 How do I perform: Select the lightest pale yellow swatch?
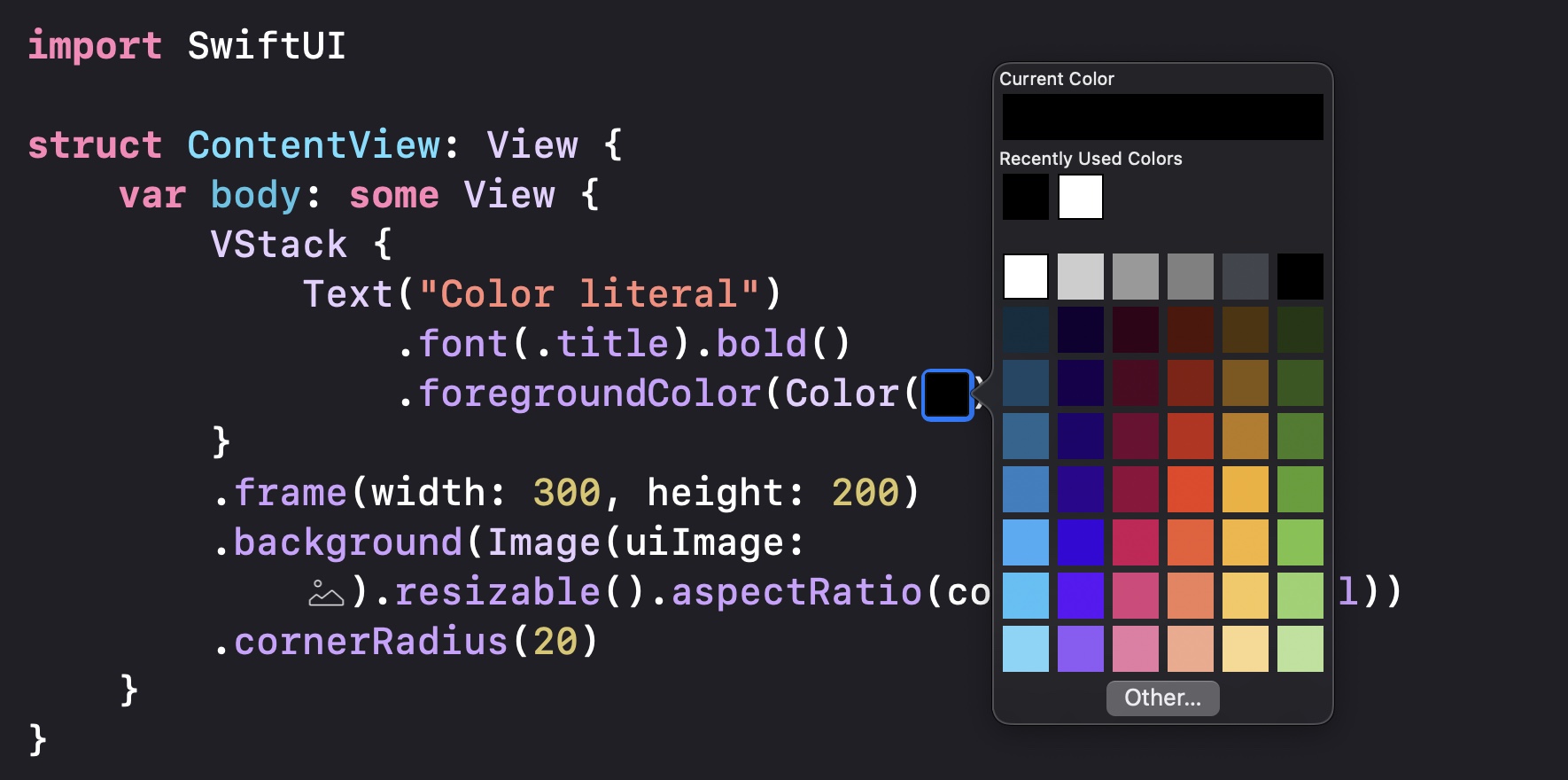(1246, 649)
